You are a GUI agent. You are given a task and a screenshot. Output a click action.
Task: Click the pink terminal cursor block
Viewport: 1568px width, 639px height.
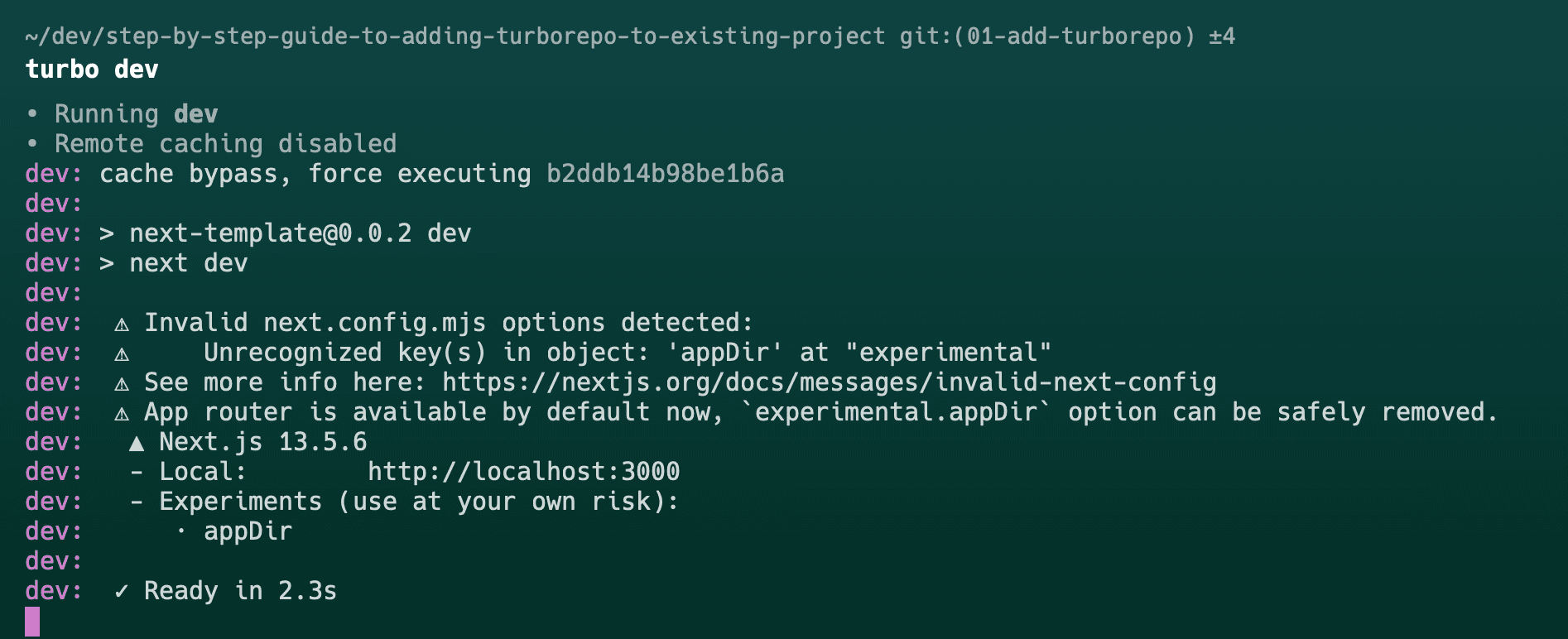32,622
